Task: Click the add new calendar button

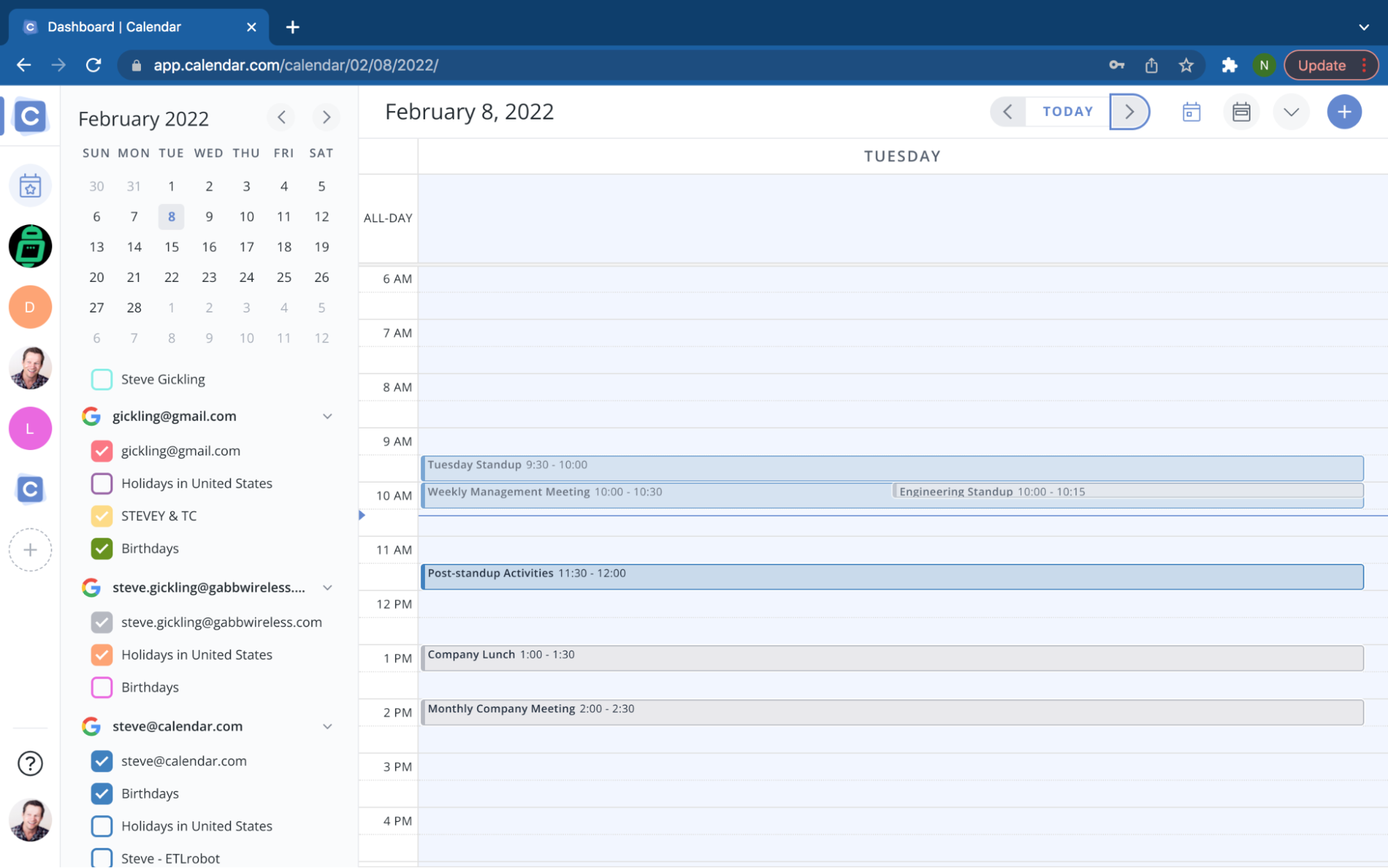Action: pyautogui.click(x=30, y=550)
